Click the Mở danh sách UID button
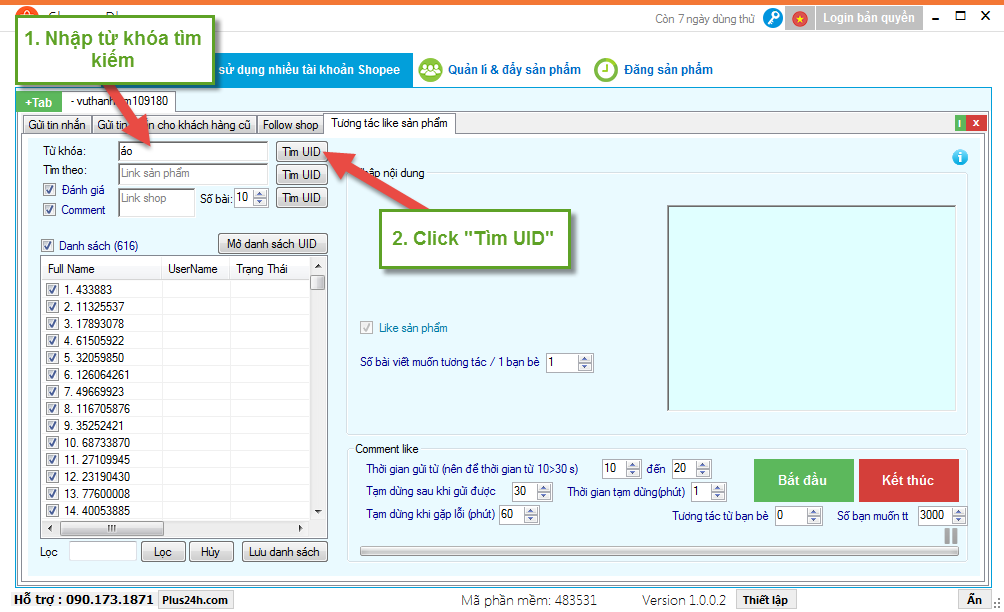 click(272, 244)
